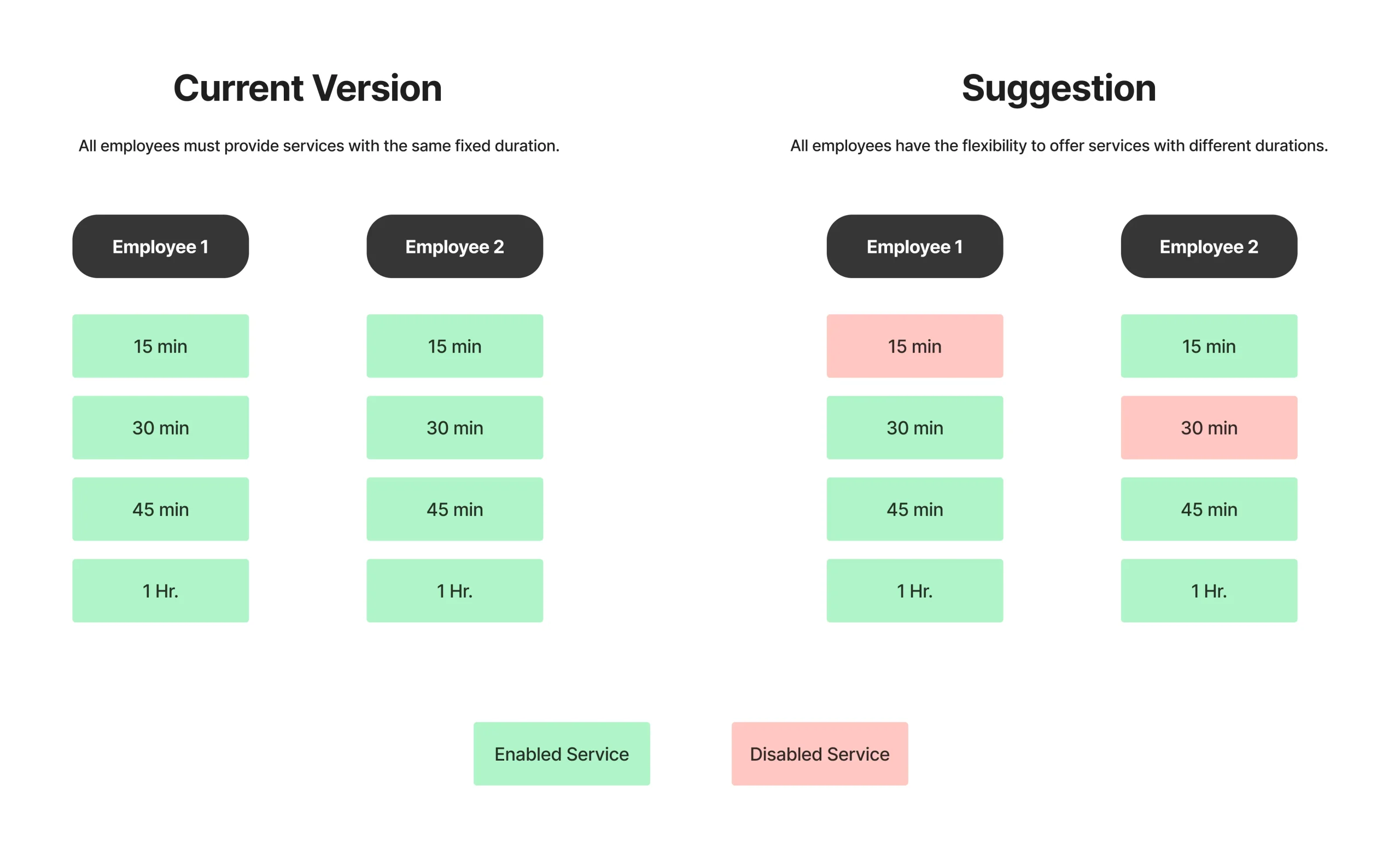Click the Suggestion heading

coord(1059,88)
